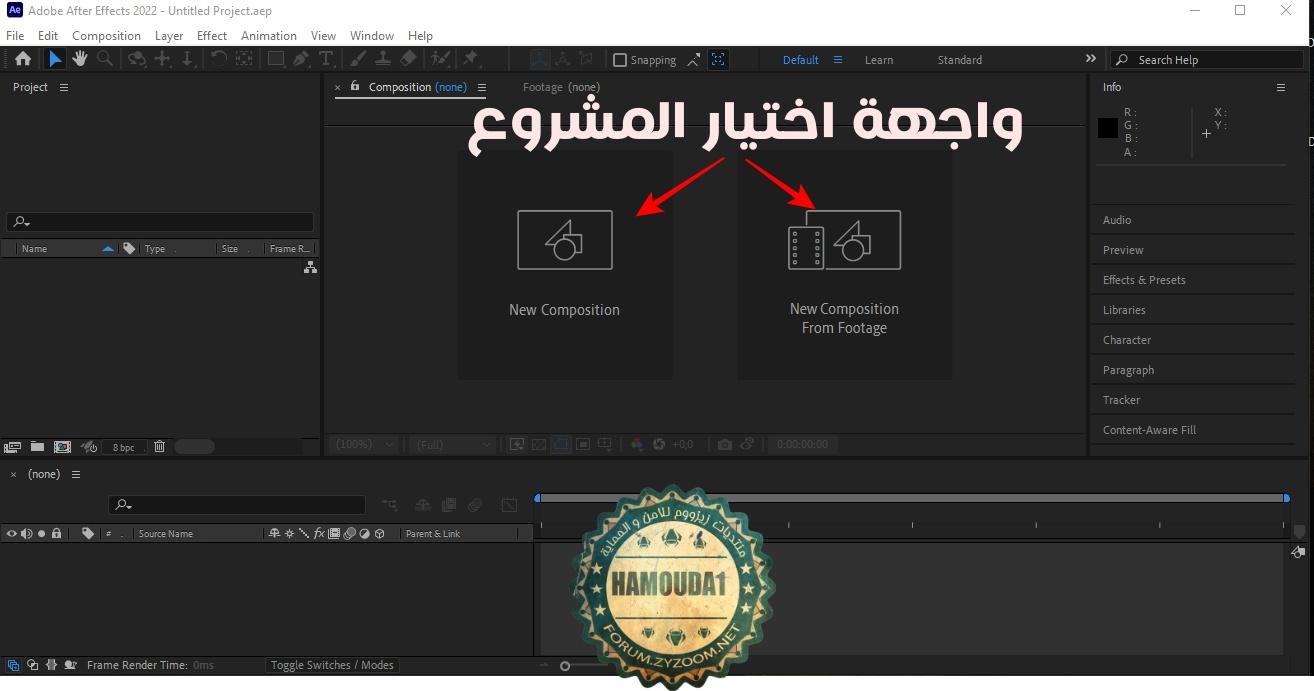Open the timeline (none) panel menu
This screenshot has width=1314, height=691.
click(x=76, y=474)
